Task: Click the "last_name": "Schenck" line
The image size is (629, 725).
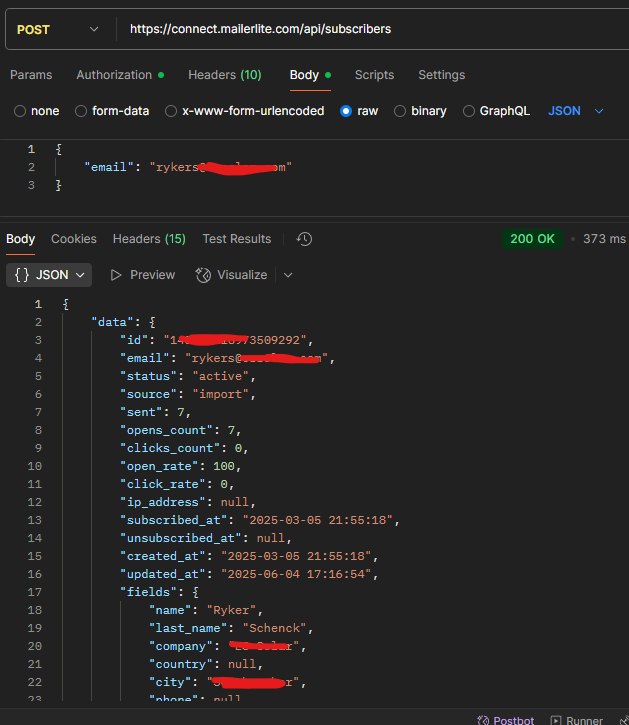Action: point(231,628)
